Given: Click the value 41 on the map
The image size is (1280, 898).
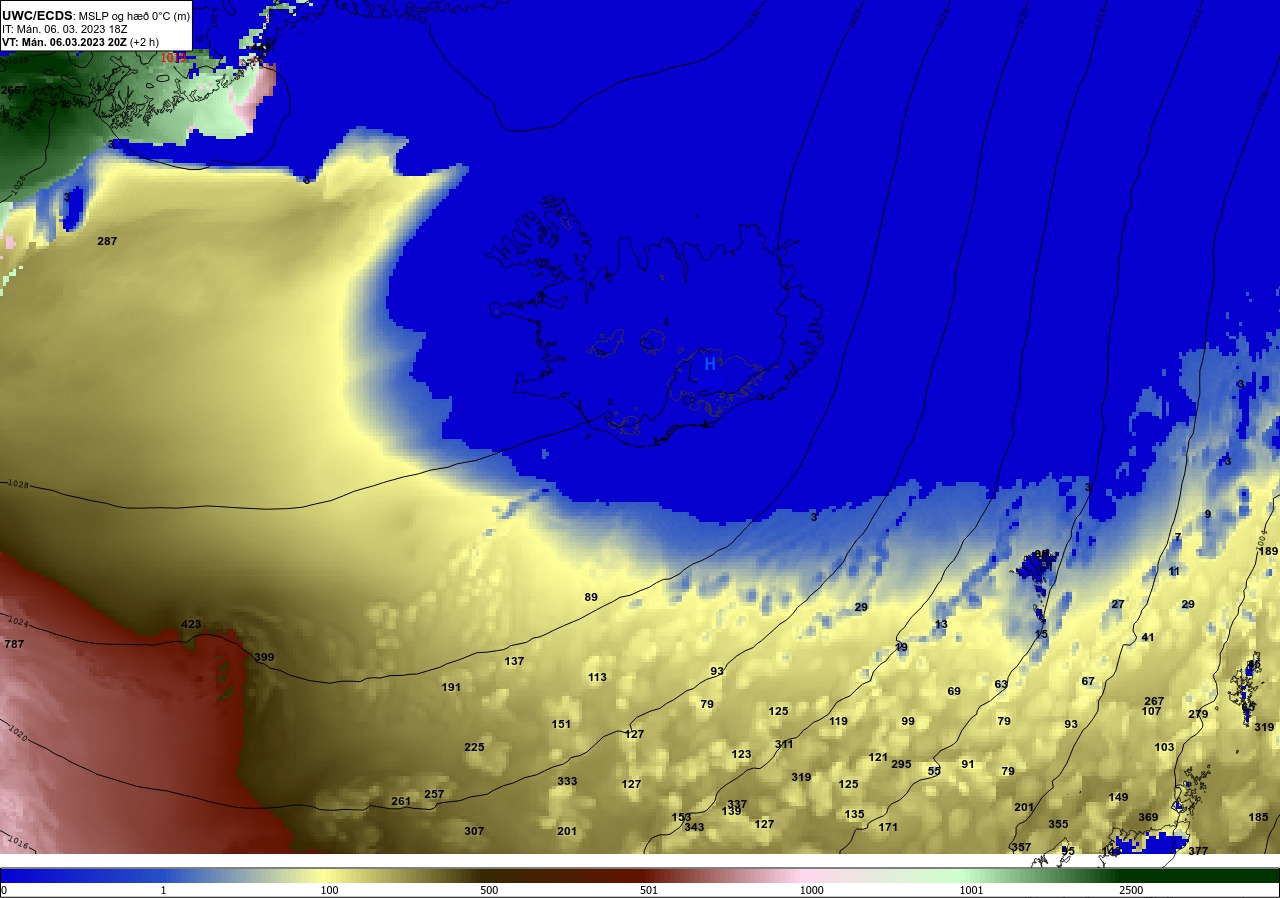Looking at the screenshot, I should point(1148,637).
